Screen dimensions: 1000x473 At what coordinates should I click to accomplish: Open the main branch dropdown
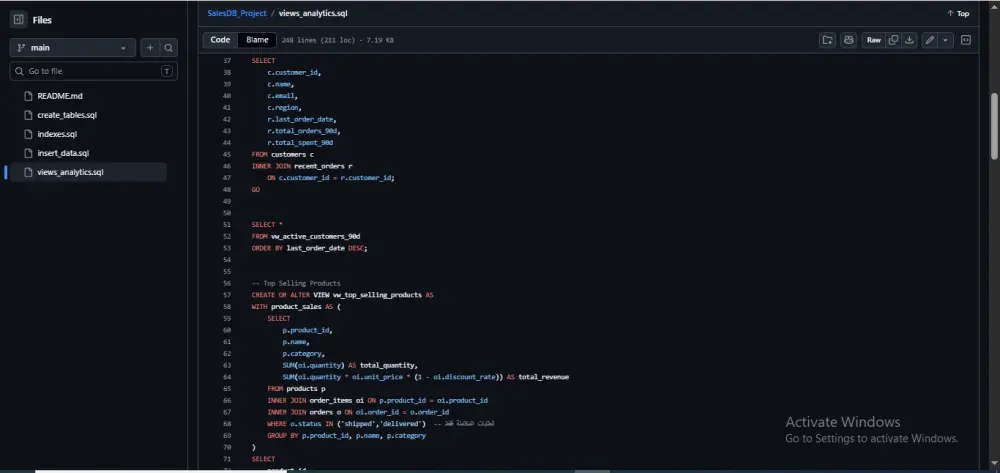tap(72, 48)
